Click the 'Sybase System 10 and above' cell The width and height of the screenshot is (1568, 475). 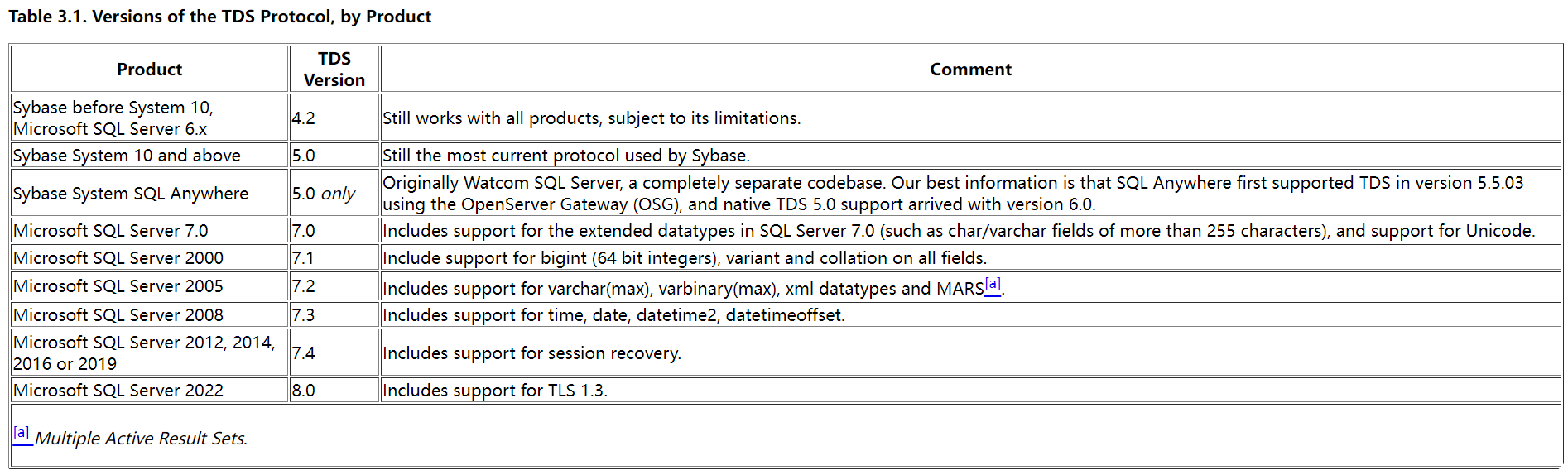pyautogui.click(x=149, y=156)
